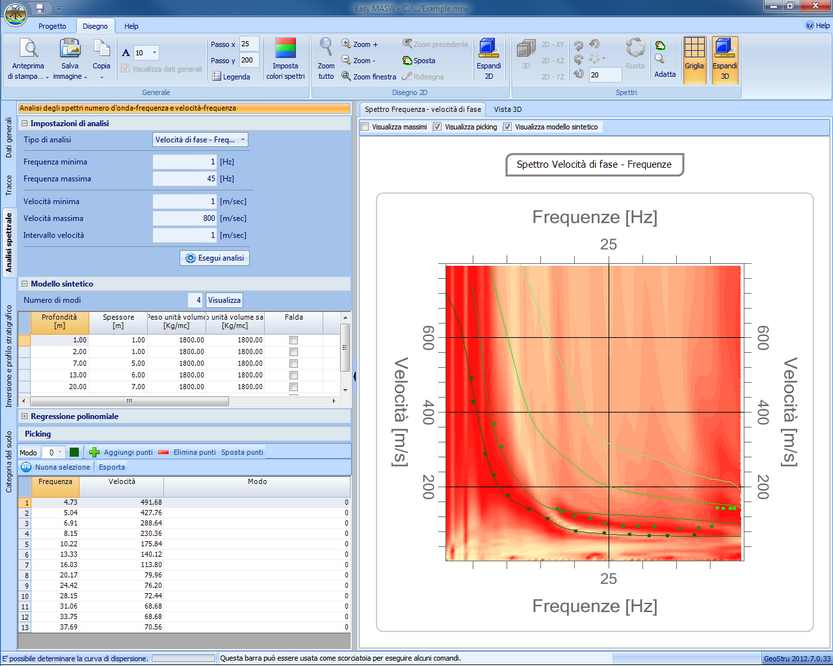Viewport: 833px width, 666px height.
Task: Click the Esporta button
Action: [x=112, y=467]
